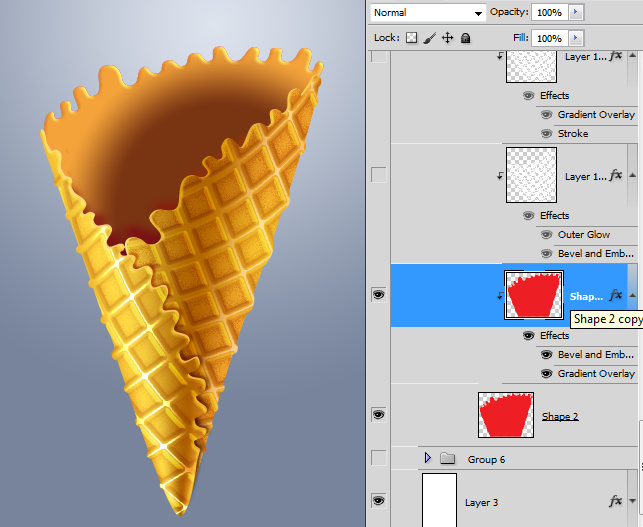Click the Group 6 folder icon
643x527 pixels.
click(x=447, y=459)
